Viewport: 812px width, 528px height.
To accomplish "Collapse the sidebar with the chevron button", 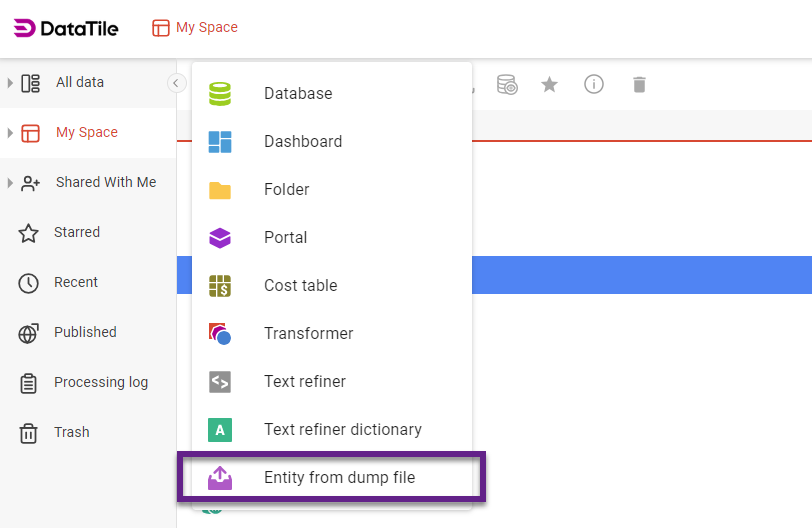I will 177,83.
